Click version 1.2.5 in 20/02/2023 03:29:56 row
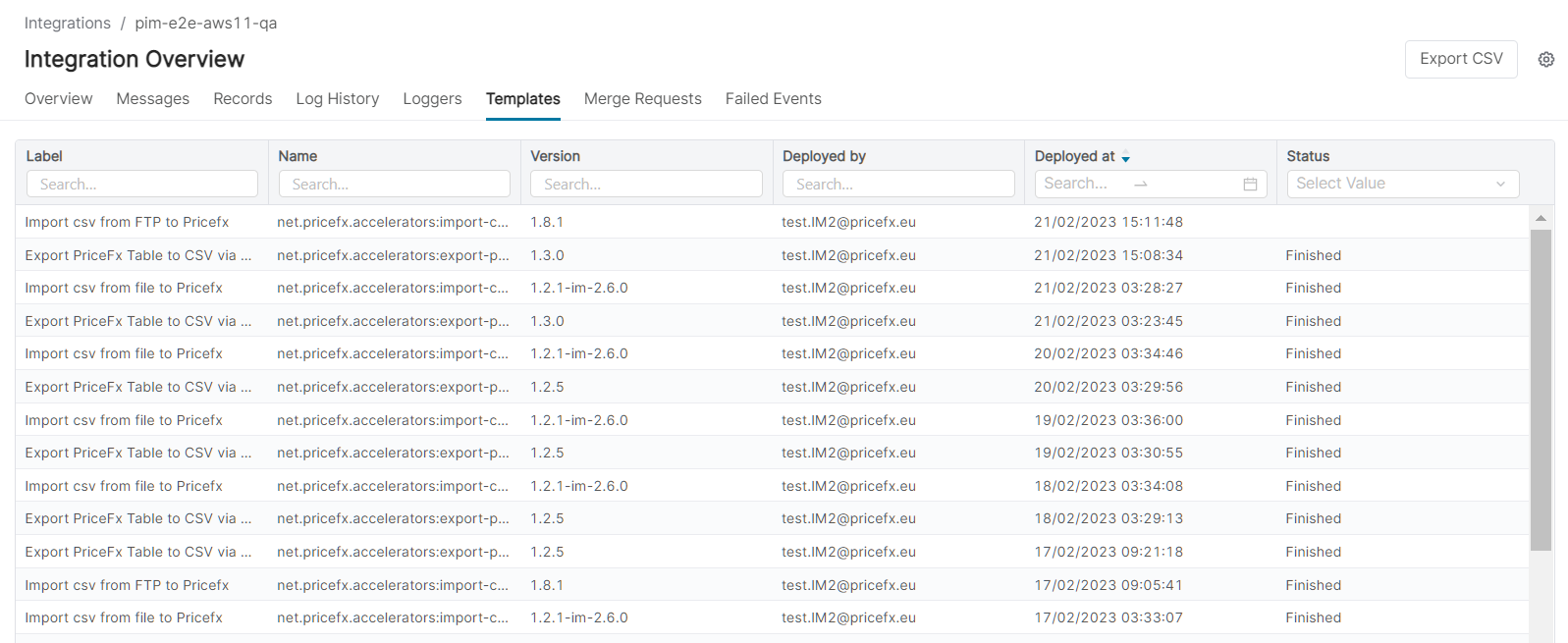 click(x=547, y=387)
